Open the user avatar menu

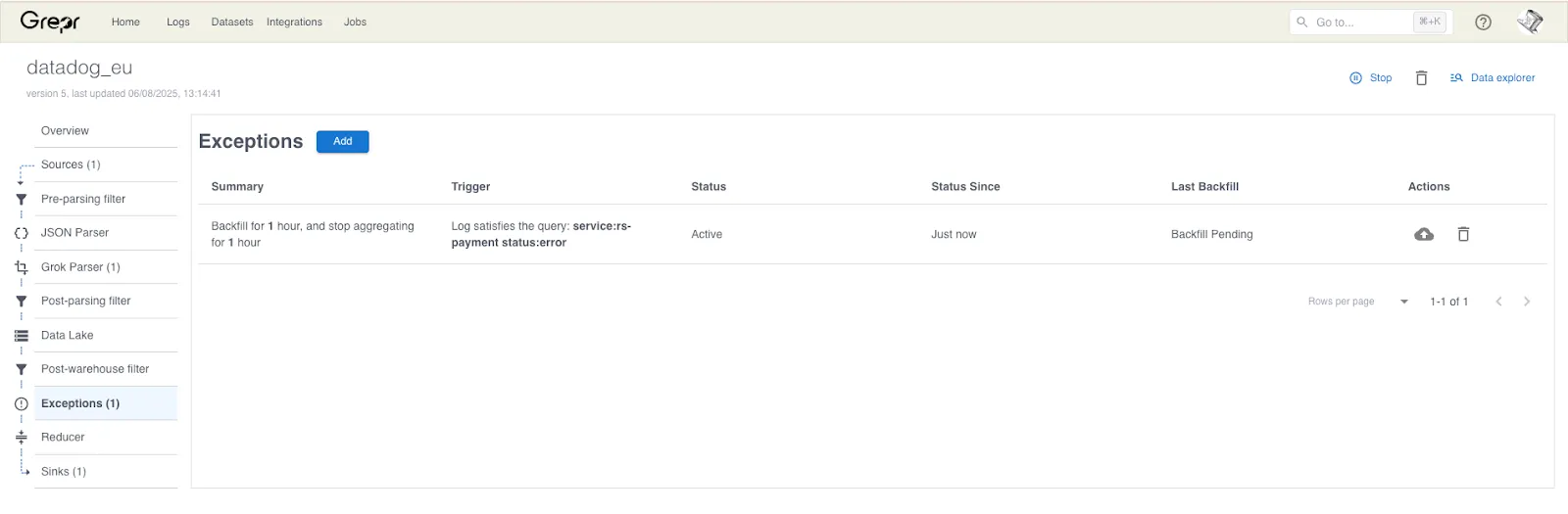click(1530, 22)
